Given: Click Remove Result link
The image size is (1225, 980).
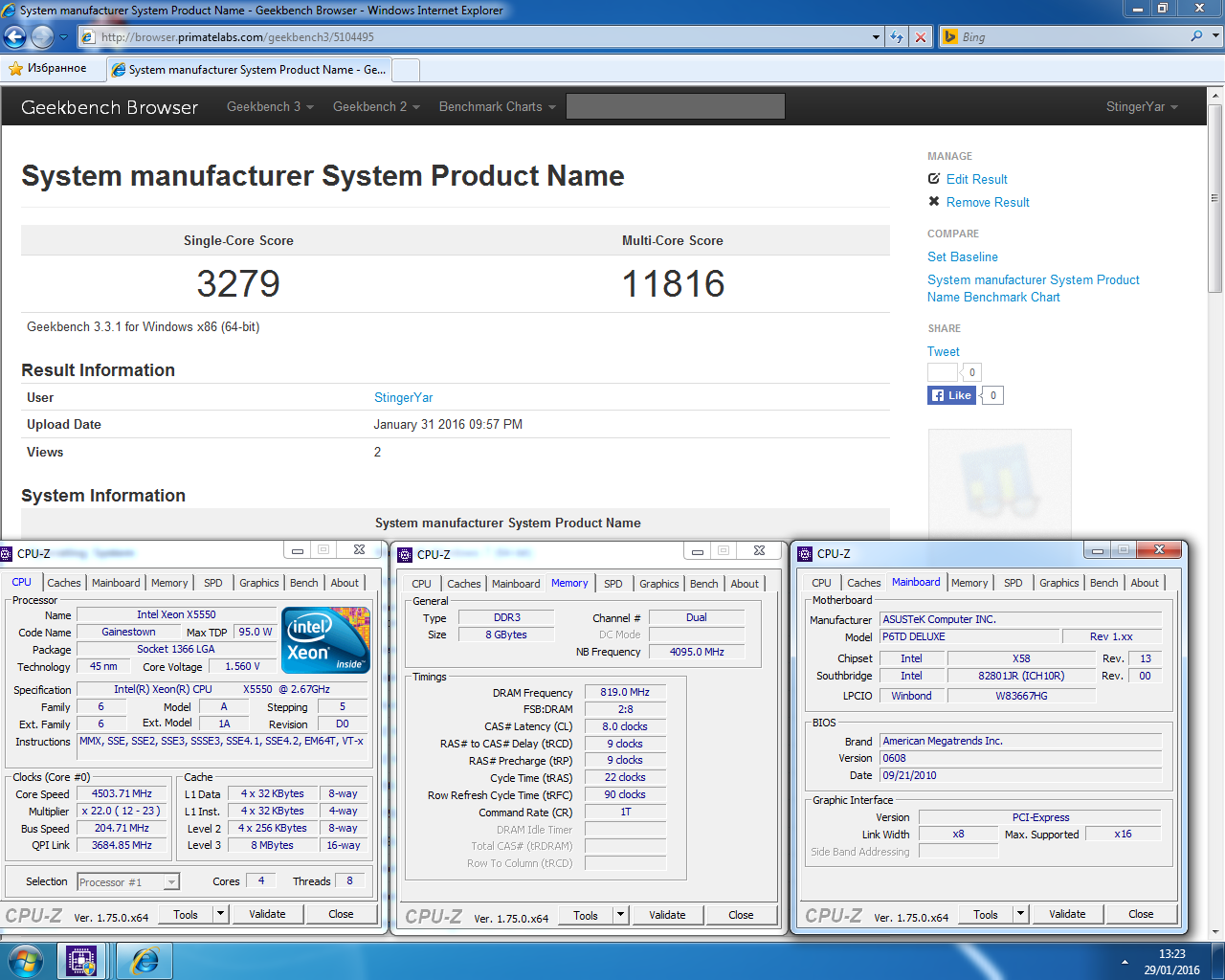Looking at the screenshot, I should click(988, 202).
